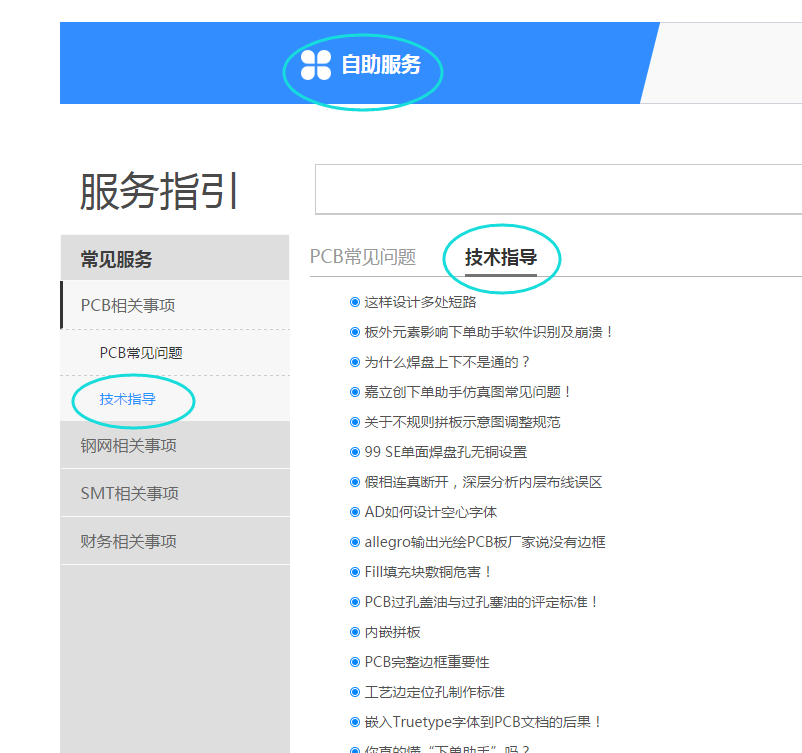Switch to the PCB常见问题 tab
Screen dimensions: 802x753
tap(362, 257)
